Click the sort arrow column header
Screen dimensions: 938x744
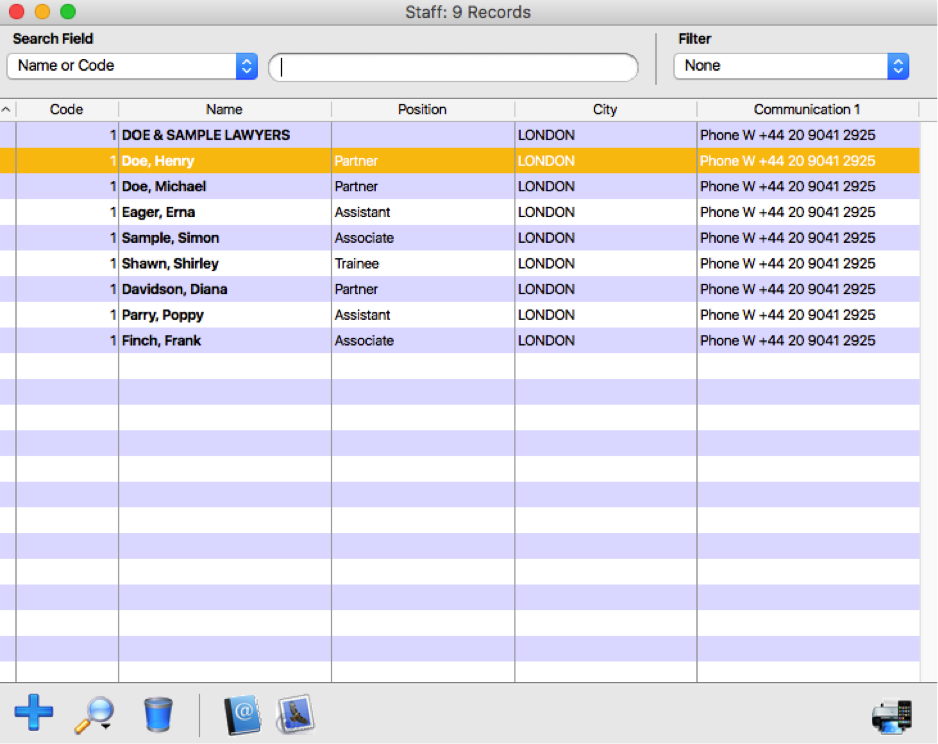click(x=7, y=109)
